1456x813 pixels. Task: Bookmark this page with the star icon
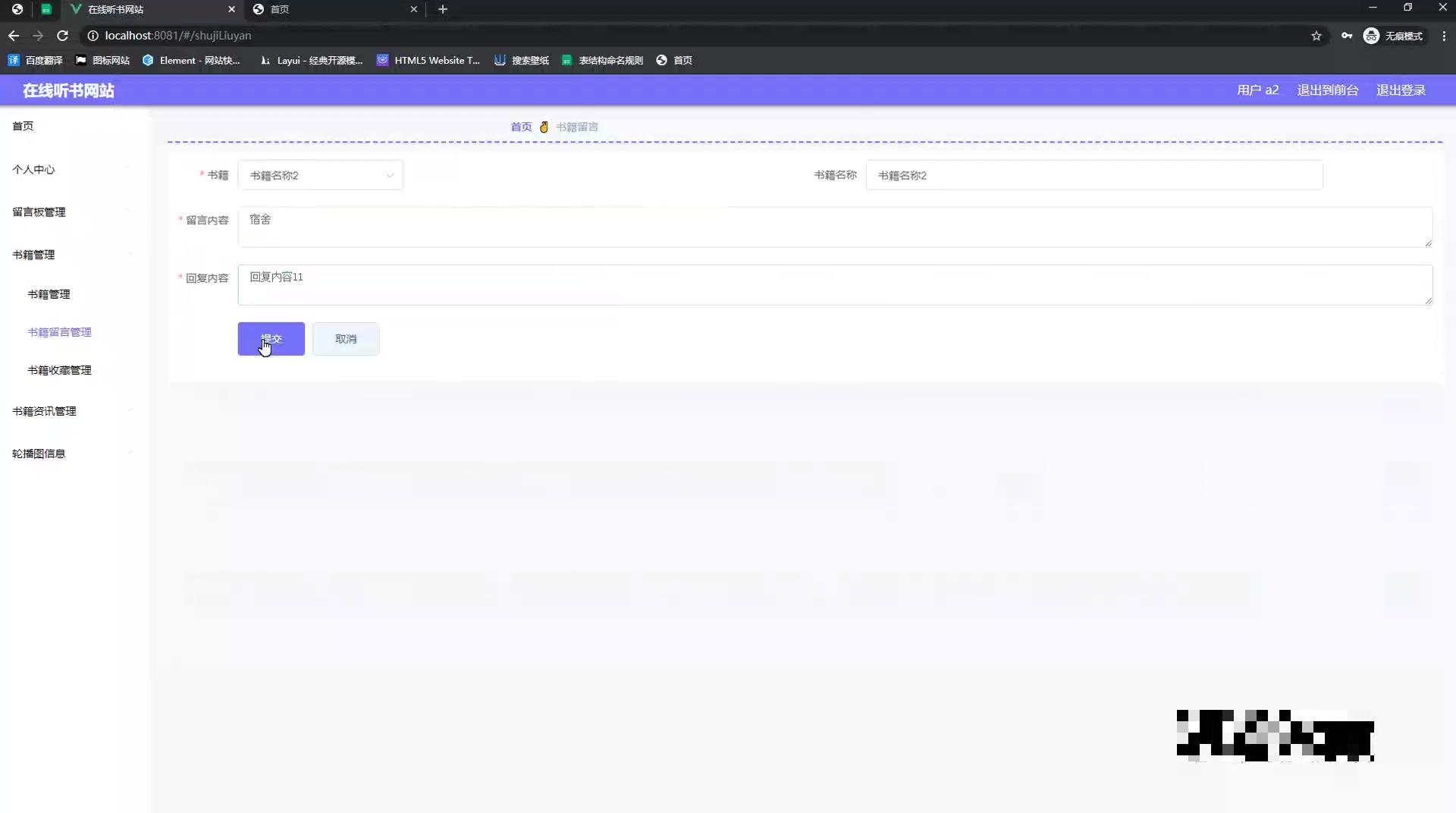[1317, 36]
